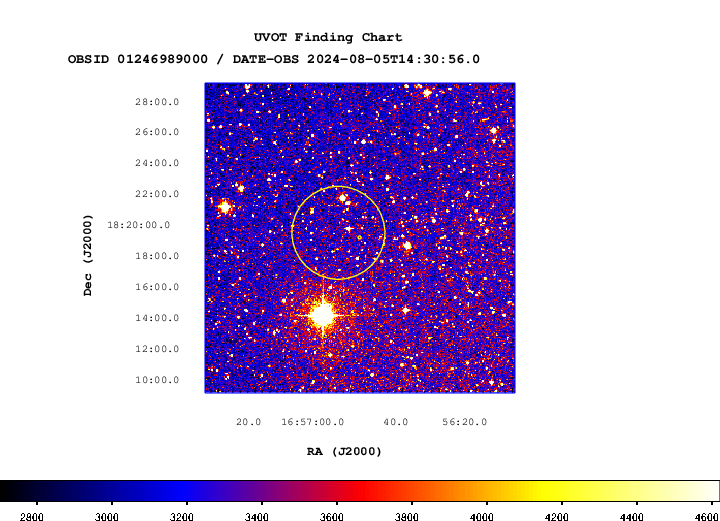Click the 16:57:00.0 RA tick label
The width and height of the screenshot is (720, 521).
point(313,422)
